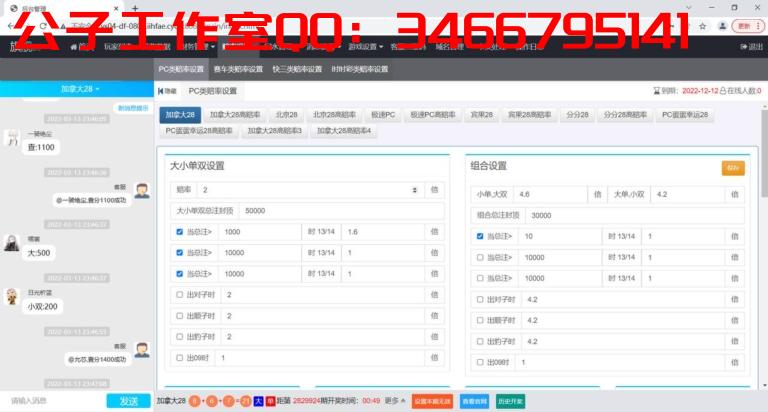This screenshot has width=768, height=412.
Task: Click the 域名管理 menu item
Action: click(x=450, y=47)
